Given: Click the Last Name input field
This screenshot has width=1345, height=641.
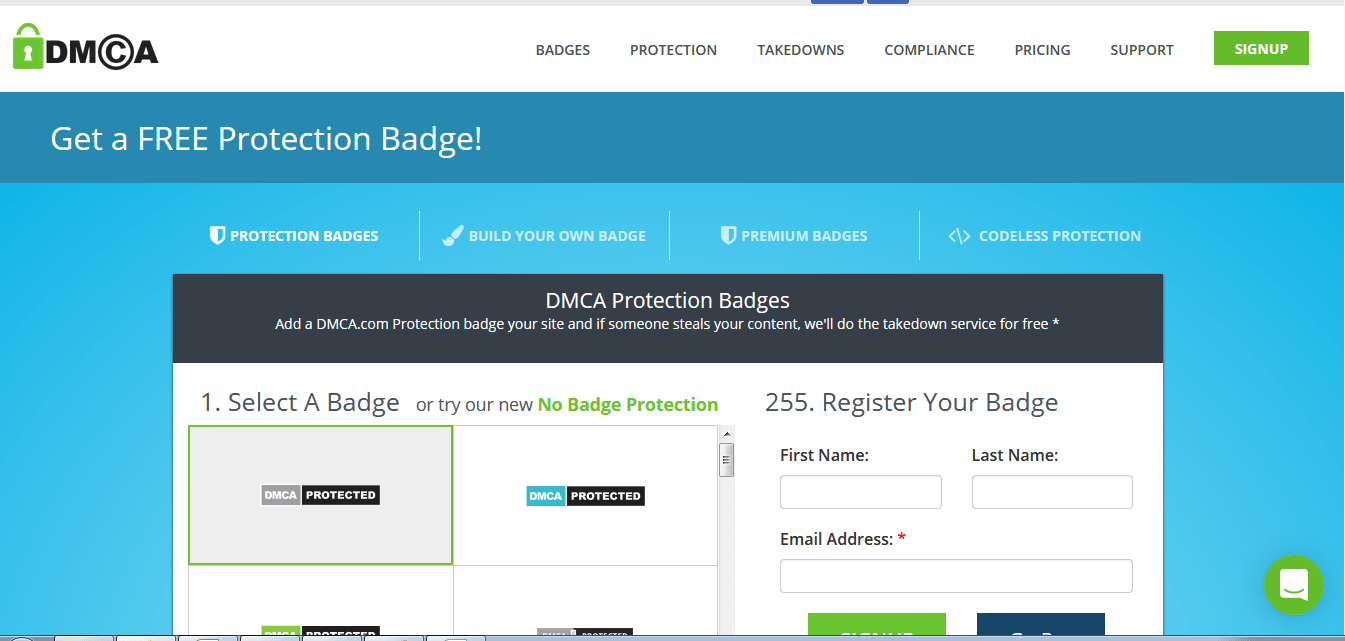Looking at the screenshot, I should tap(1052, 492).
